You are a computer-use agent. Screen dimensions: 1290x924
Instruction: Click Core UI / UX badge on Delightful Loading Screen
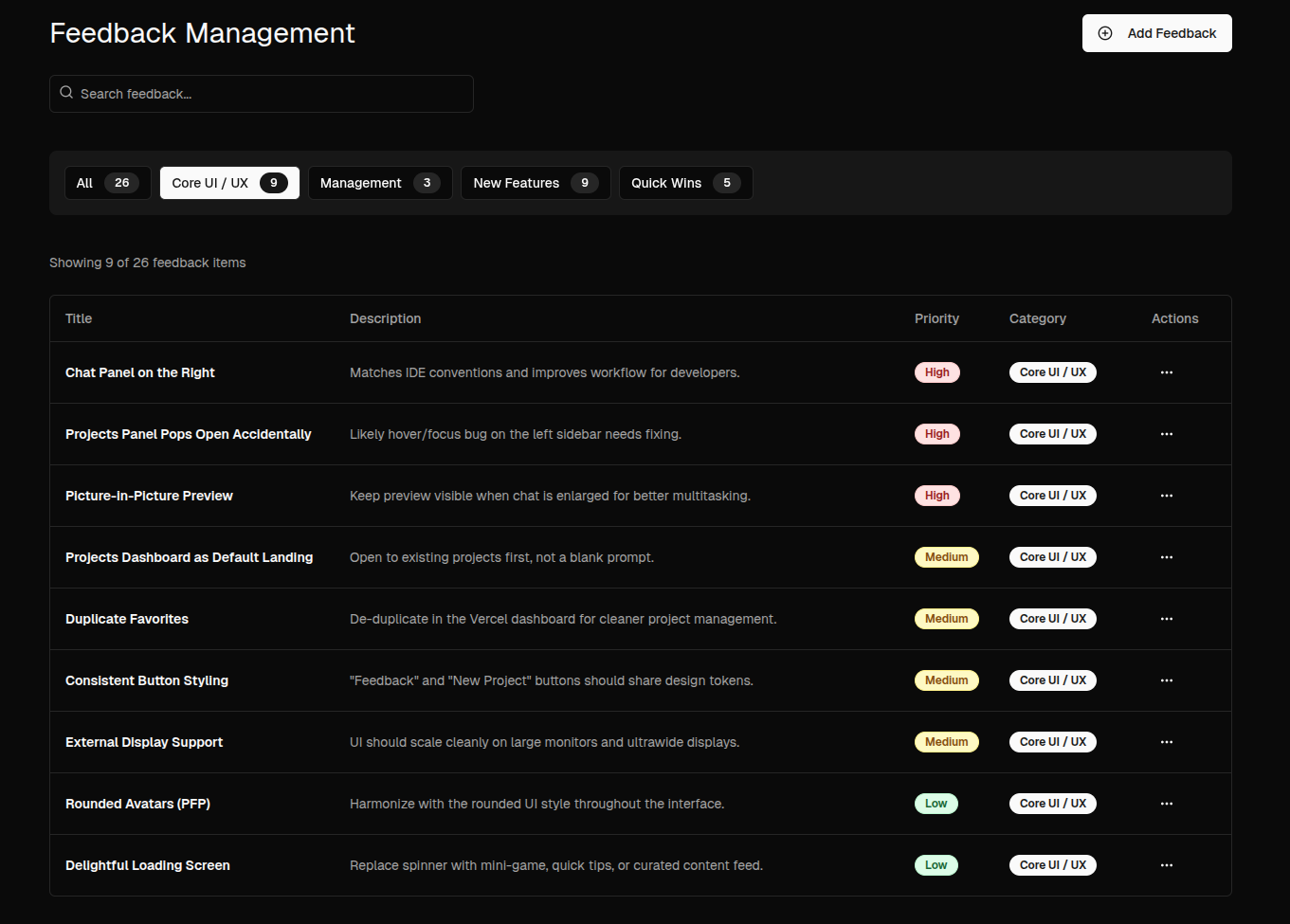1052,864
